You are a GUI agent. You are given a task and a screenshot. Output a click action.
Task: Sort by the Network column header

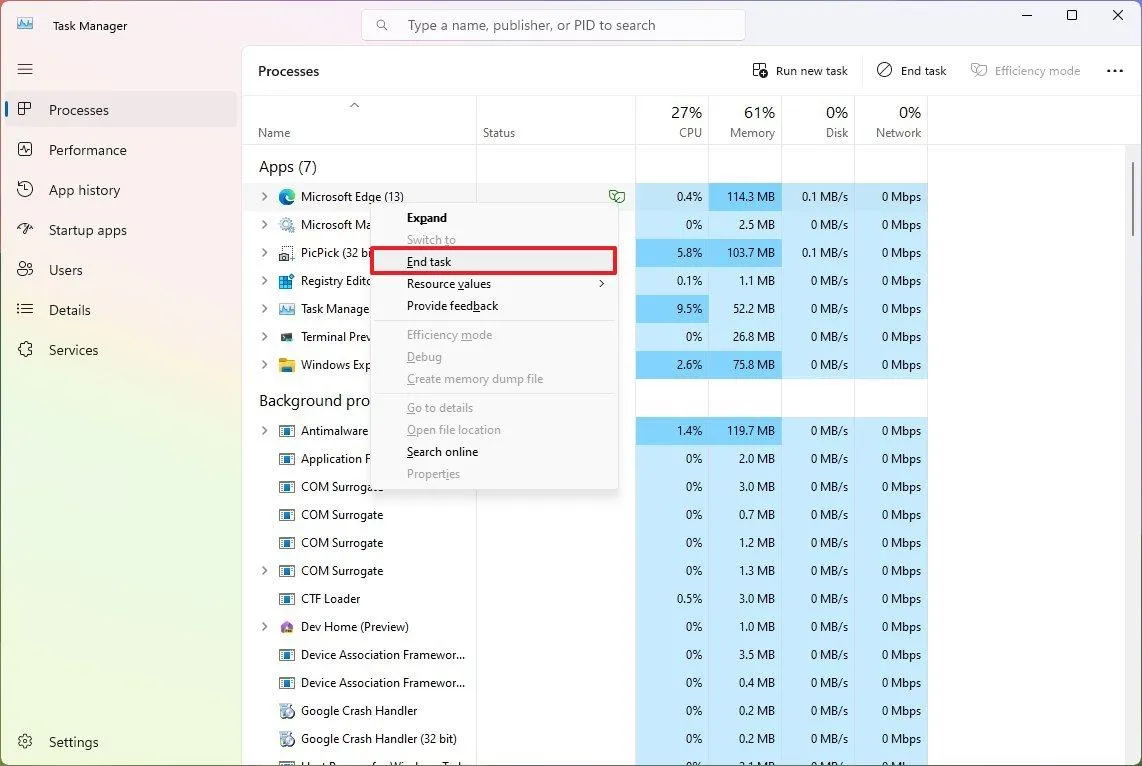[891, 120]
